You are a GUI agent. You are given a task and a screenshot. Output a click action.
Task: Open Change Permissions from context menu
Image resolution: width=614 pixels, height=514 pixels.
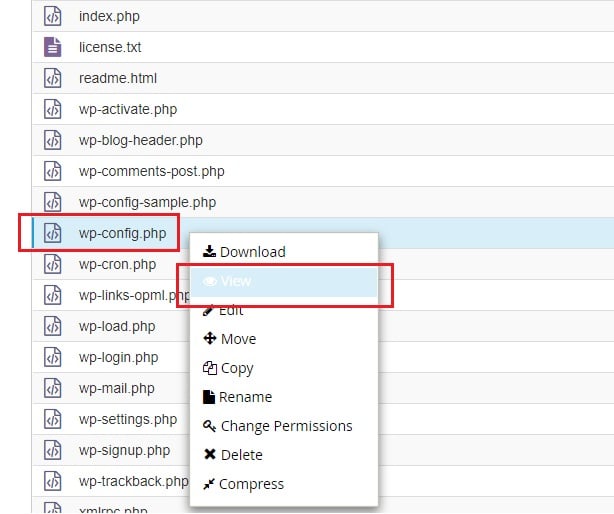tap(286, 426)
